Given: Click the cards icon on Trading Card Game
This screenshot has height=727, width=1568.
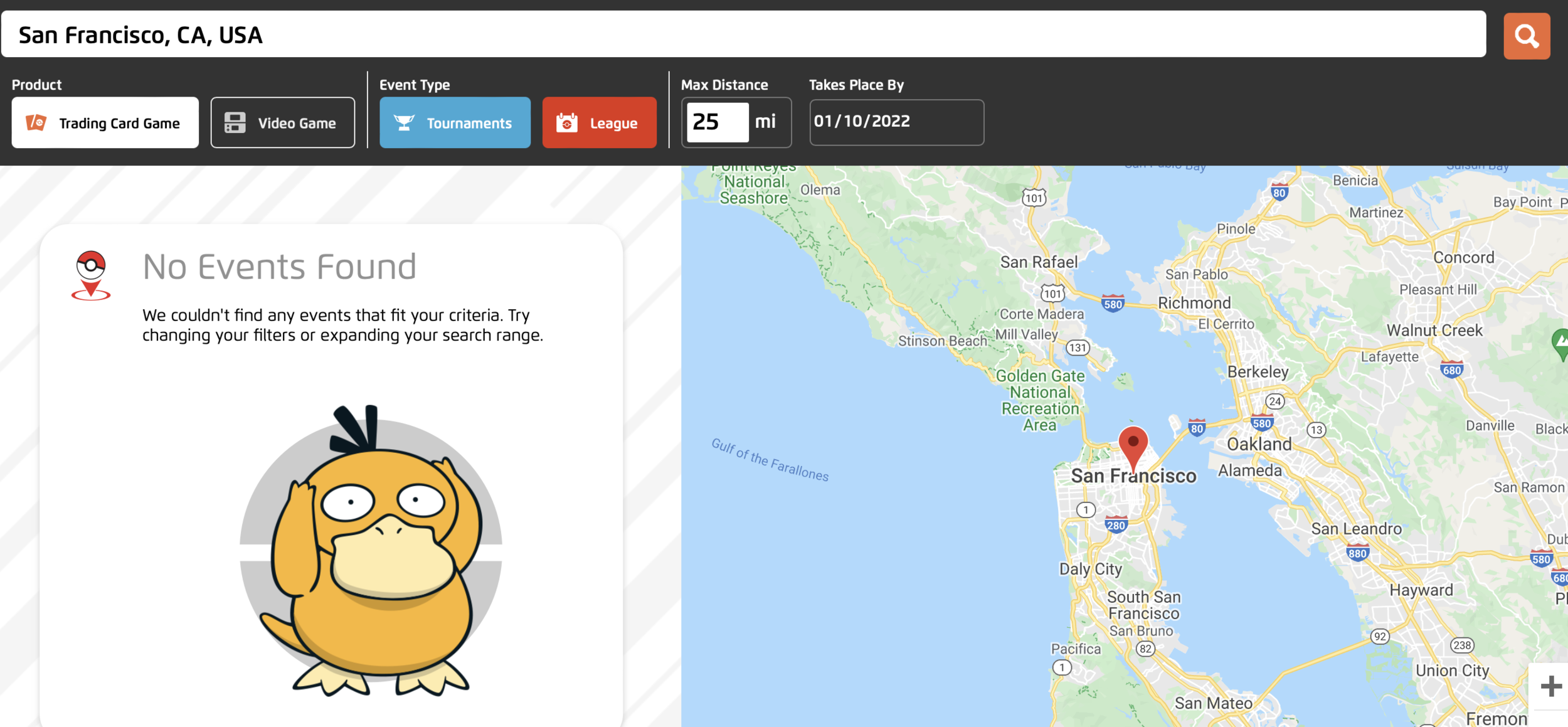Looking at the screenshot, I should (36, 123).
